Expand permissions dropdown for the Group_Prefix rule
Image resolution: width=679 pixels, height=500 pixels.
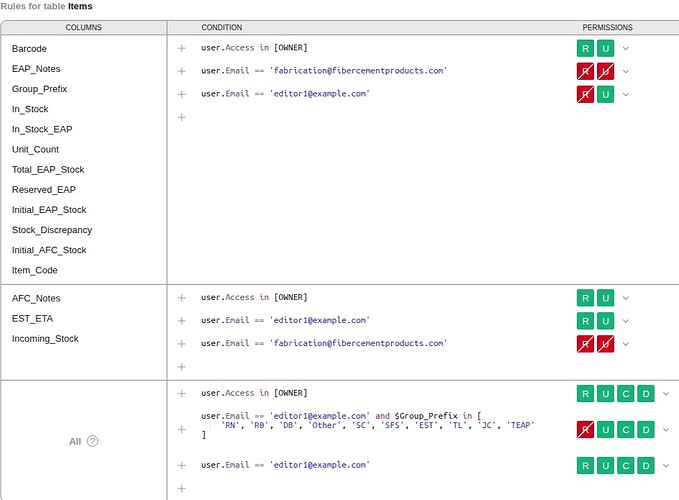(x=666, y=429)
